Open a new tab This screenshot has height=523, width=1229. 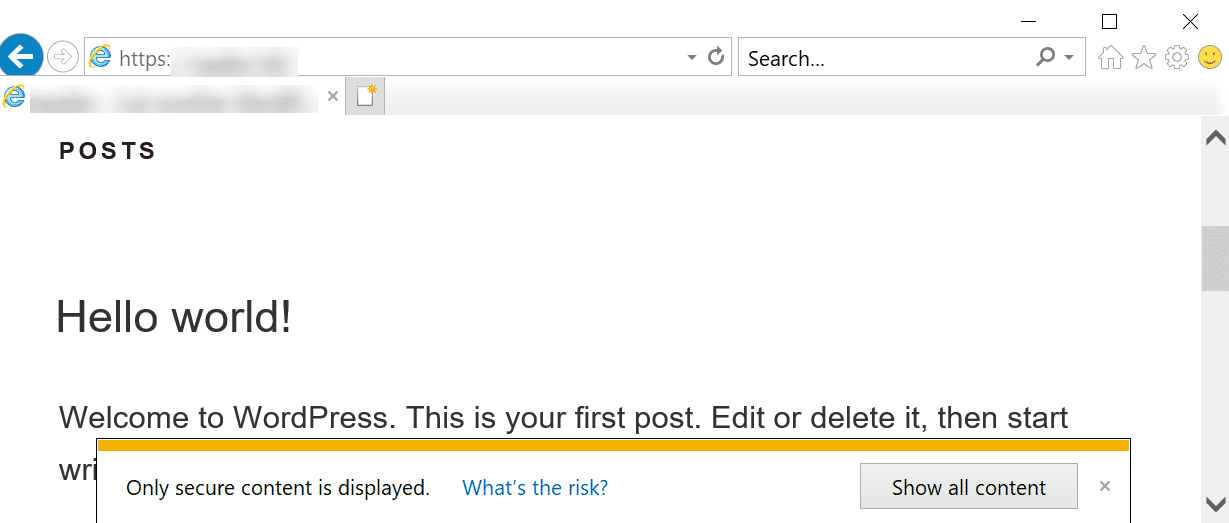pos(366,97)
